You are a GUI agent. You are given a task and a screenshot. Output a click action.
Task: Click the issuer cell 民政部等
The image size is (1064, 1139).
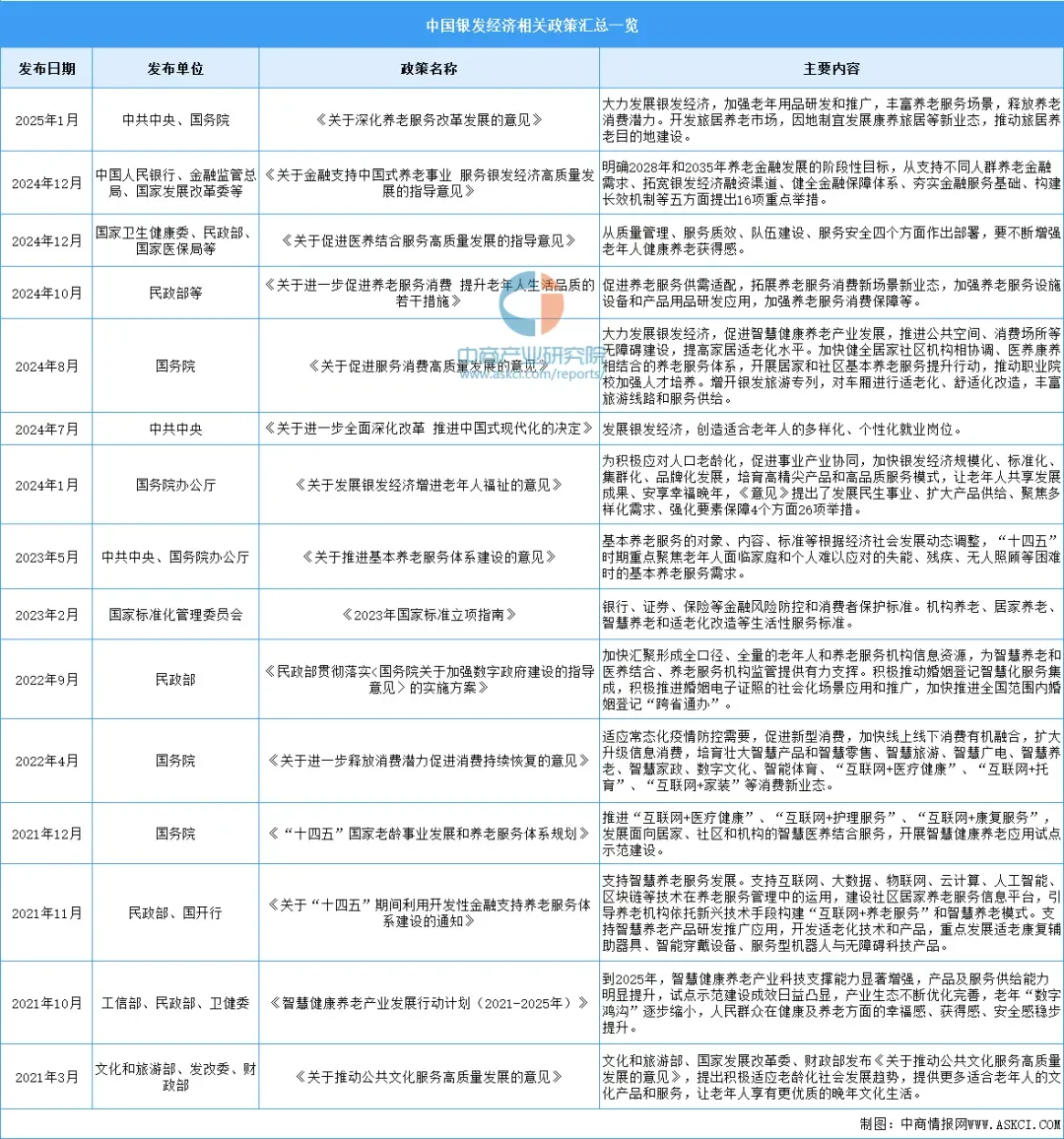(x=175, y=293)
